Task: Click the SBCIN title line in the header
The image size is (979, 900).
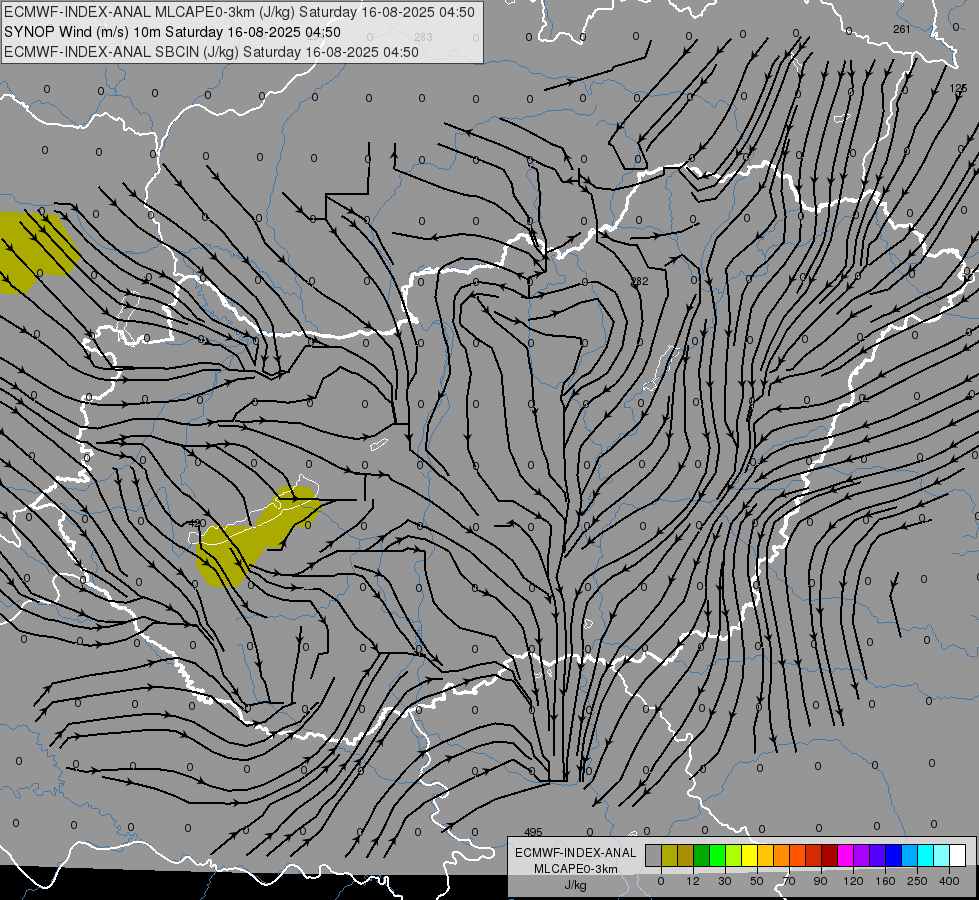Action: click(x=211, y=52)
